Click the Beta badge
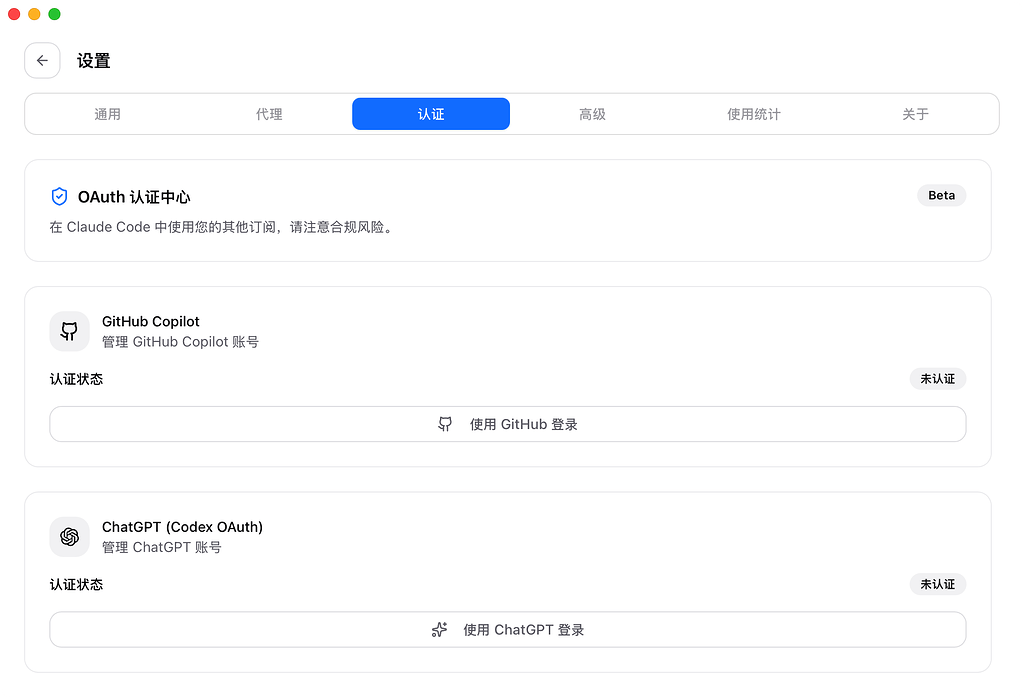This screenshot has width=1024, height=699. pos(942,195)
